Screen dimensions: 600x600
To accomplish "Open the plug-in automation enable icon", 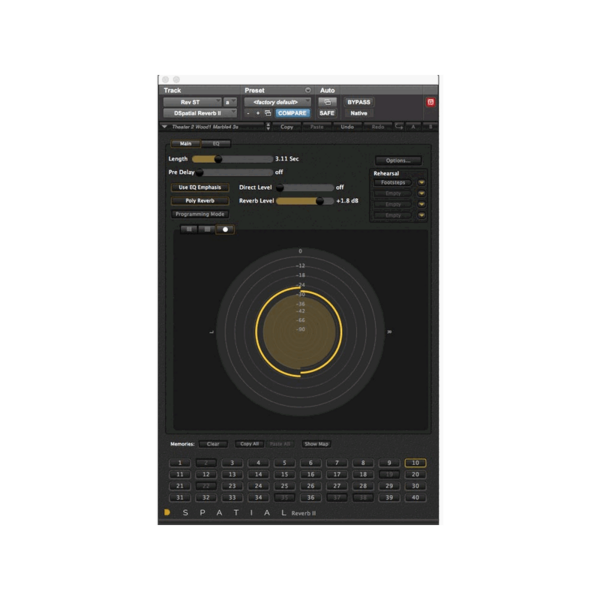I will tap(327, 102).
